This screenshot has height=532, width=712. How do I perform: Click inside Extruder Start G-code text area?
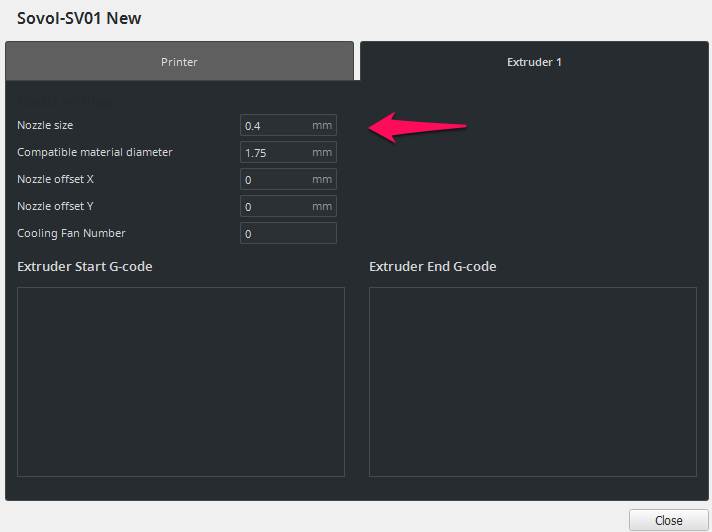click(x=181, y=382)
